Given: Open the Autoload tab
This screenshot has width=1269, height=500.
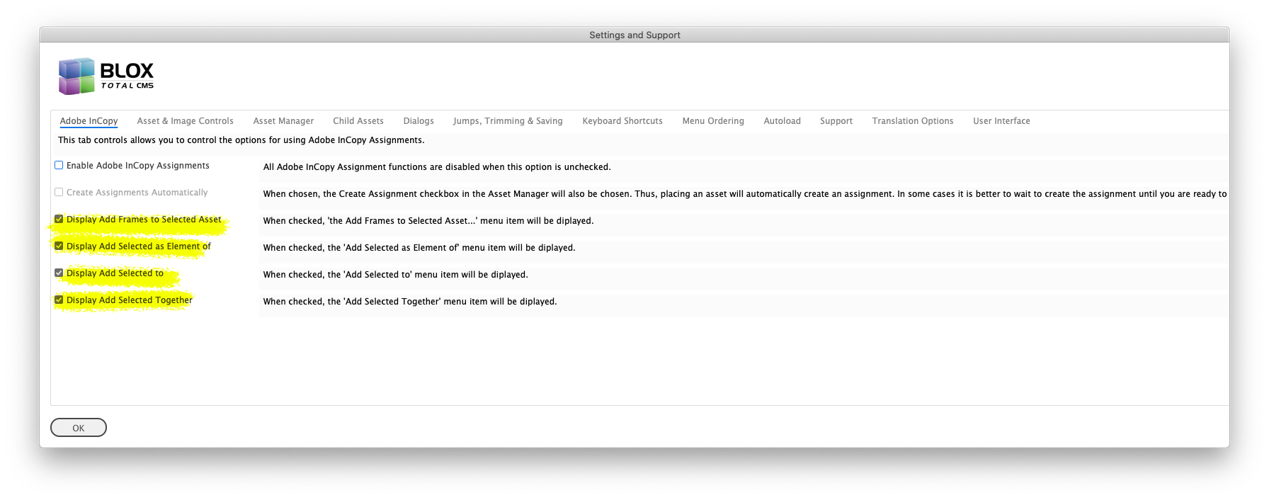Looking at the screenshot, I should point(782,121).
